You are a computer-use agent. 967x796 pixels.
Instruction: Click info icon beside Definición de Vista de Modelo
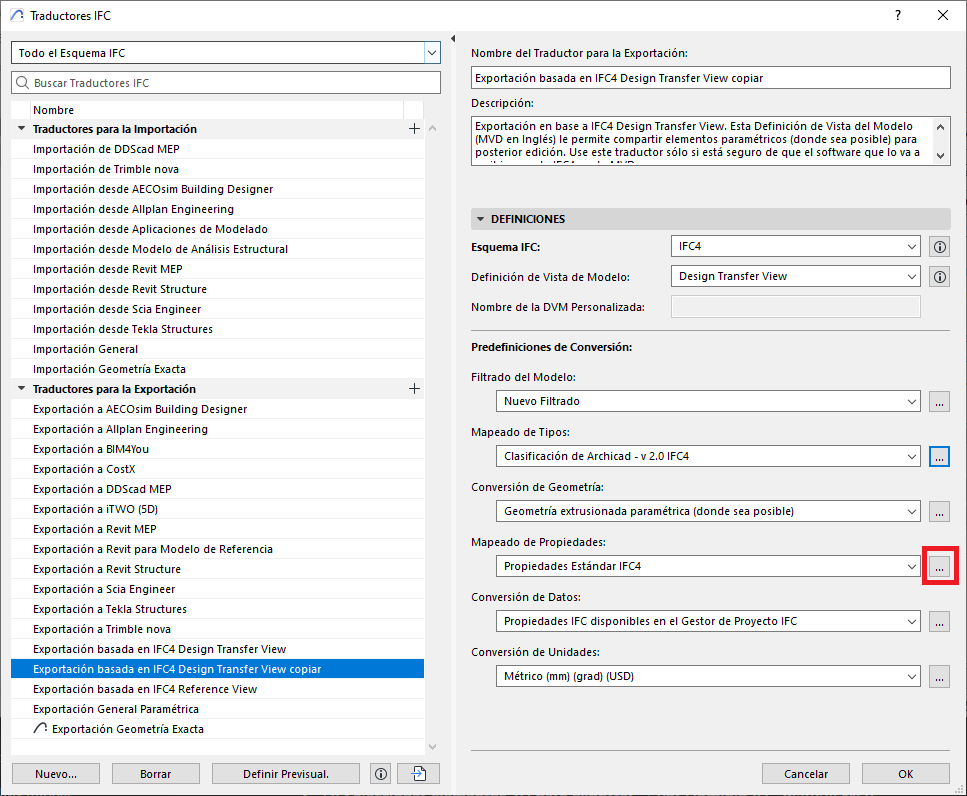pos(939,277)
